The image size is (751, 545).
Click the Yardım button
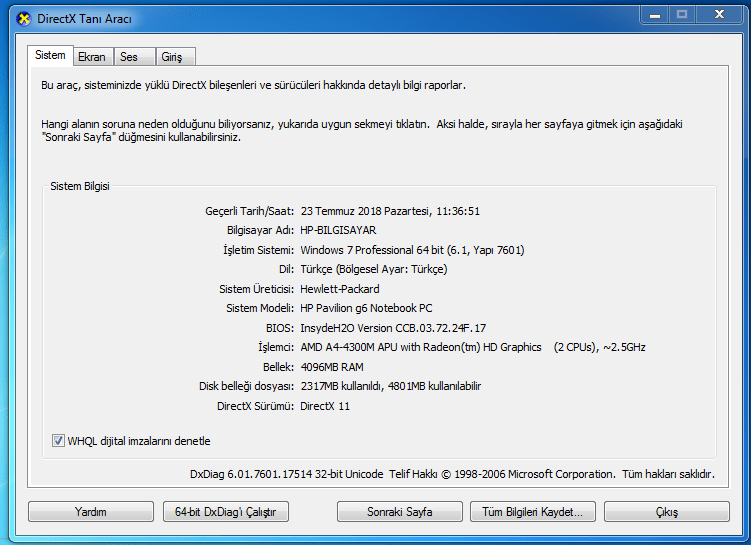point(91,512)
